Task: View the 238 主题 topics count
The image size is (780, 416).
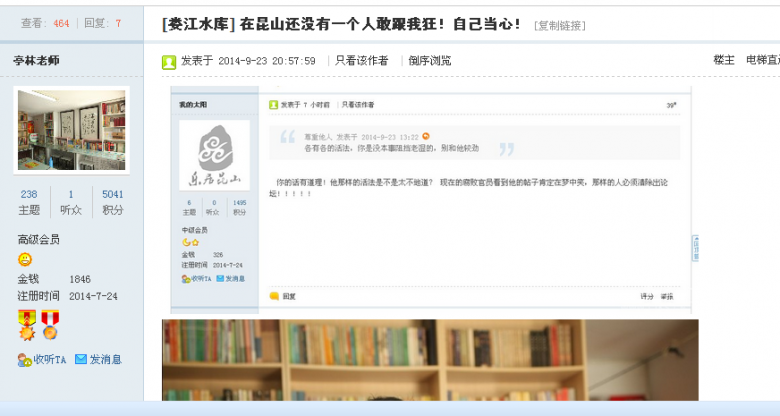Action: [x=29, y=202]
